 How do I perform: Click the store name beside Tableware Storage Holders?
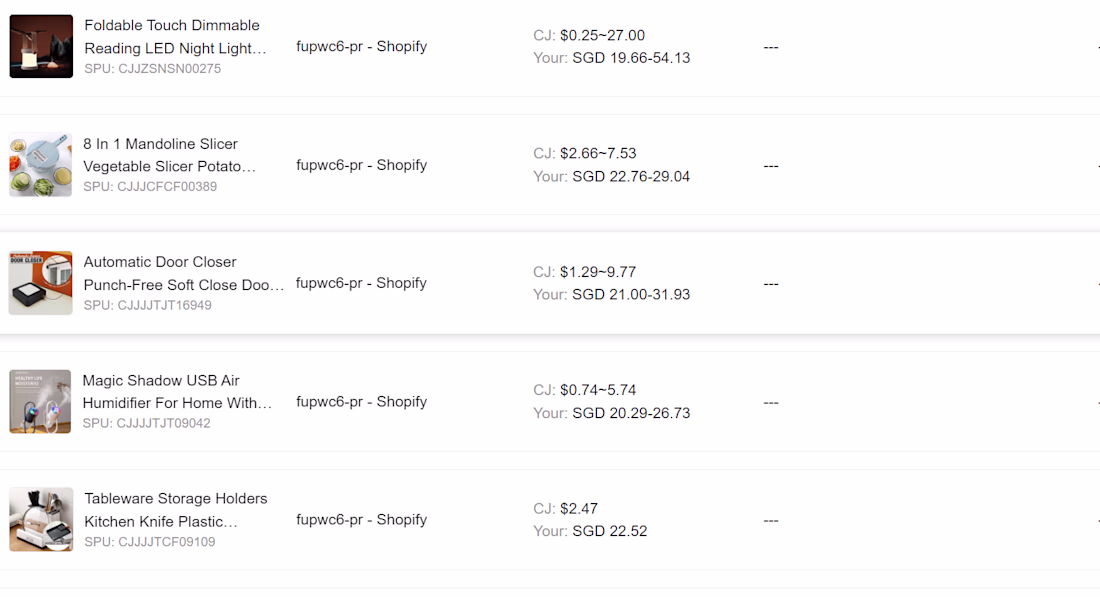pos(361,520)
